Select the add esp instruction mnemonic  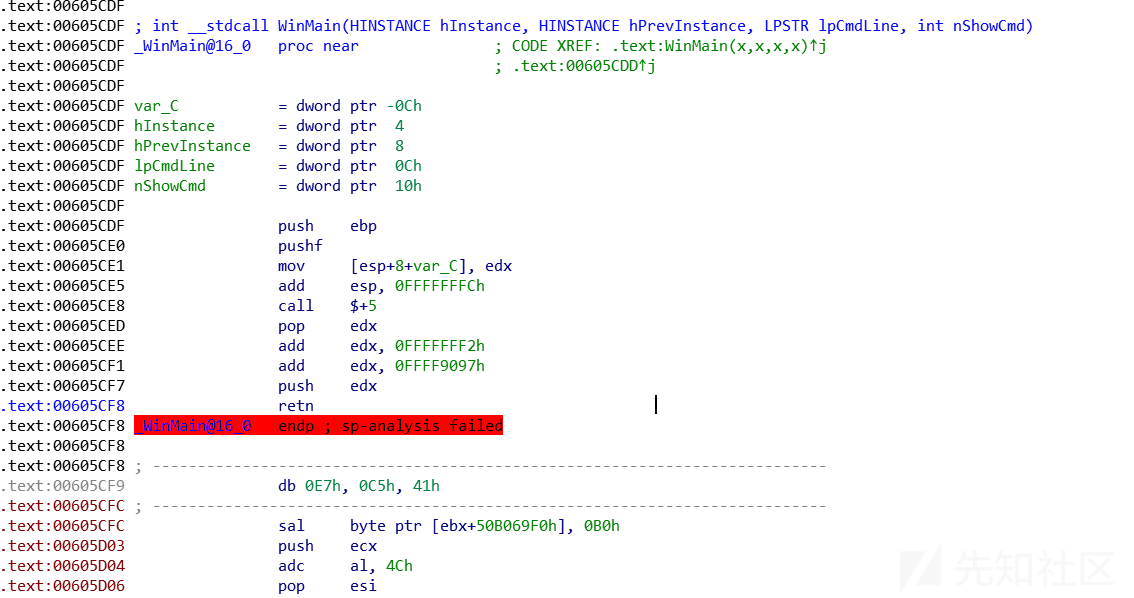pos(291,286)
